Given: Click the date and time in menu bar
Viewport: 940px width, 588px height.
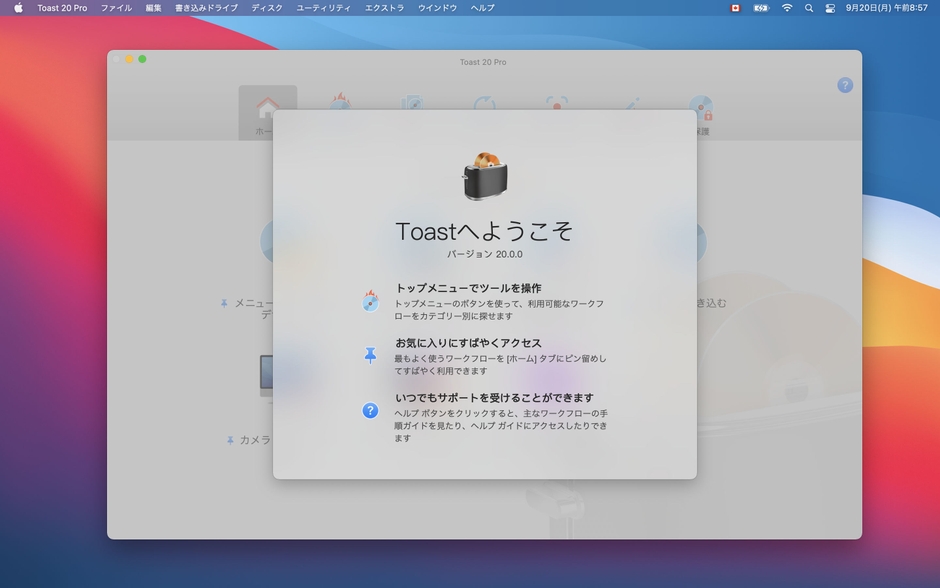Looking at the screenshot, I should (x=886, y=8).
